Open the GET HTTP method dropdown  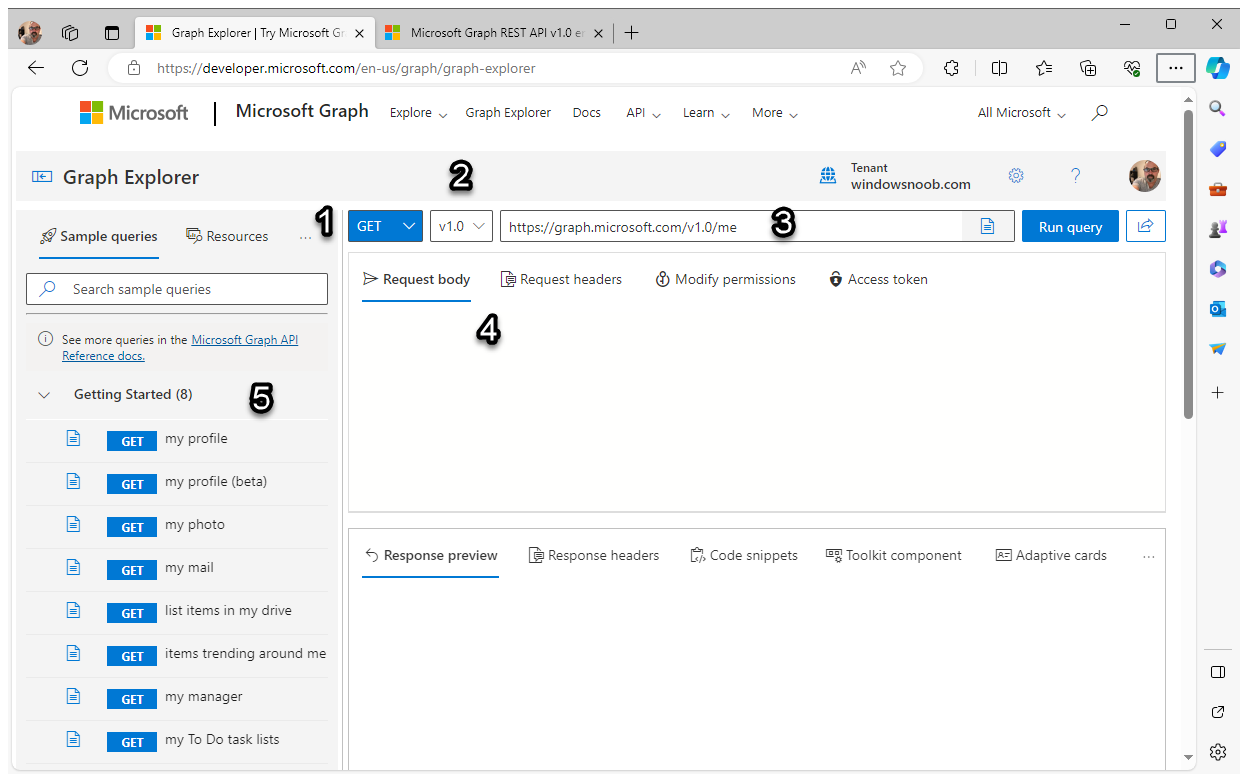(385, 226)
